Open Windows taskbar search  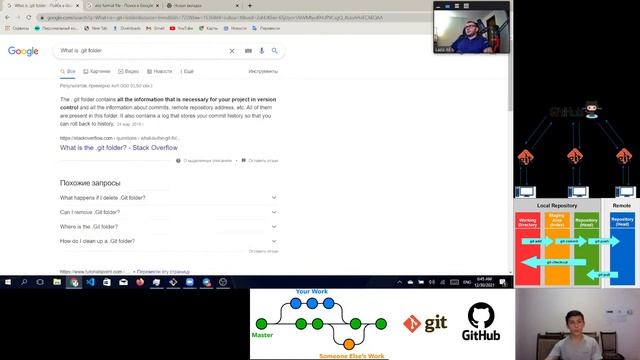(x=24, y=282)
